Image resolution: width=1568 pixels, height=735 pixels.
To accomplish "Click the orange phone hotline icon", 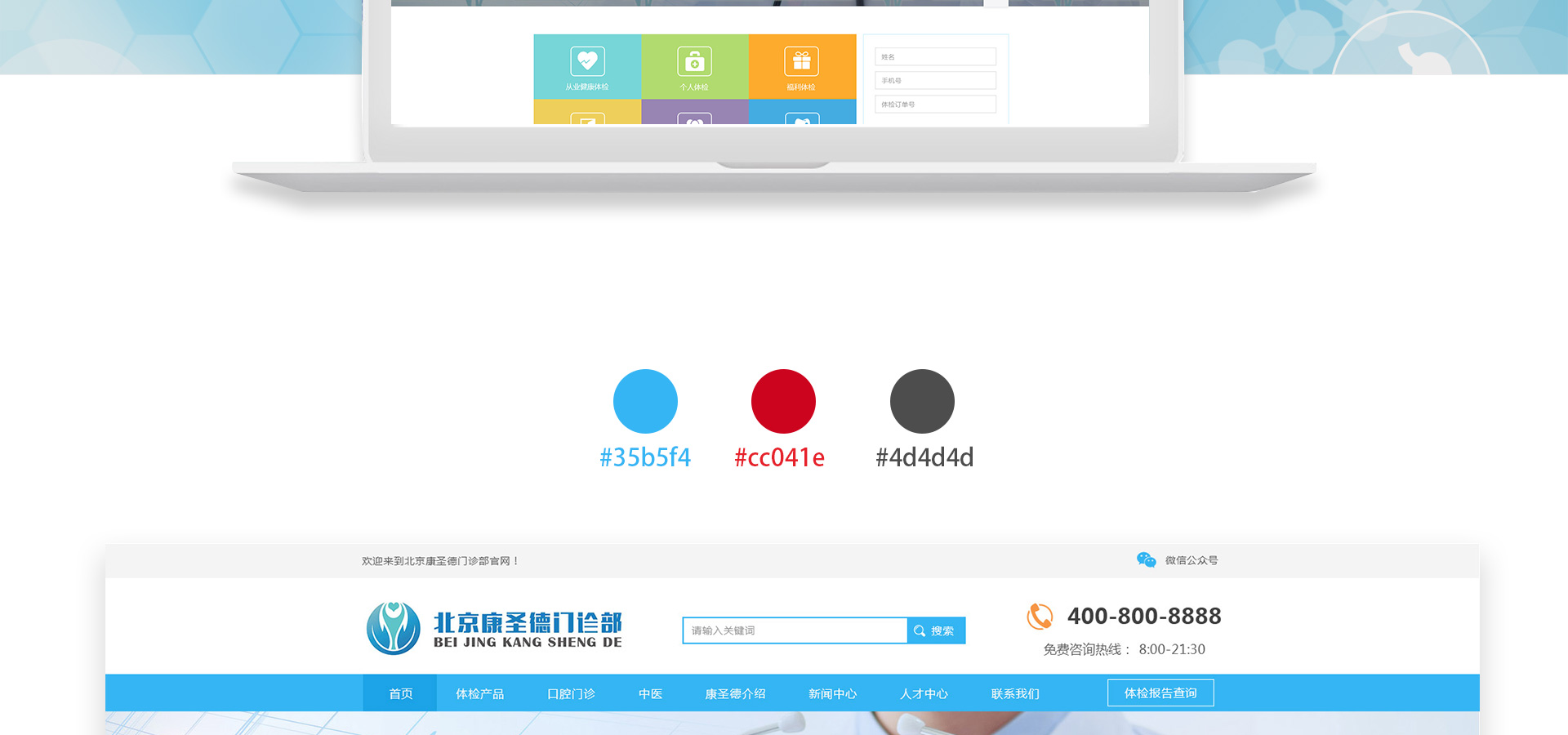I will (1040, 617).
